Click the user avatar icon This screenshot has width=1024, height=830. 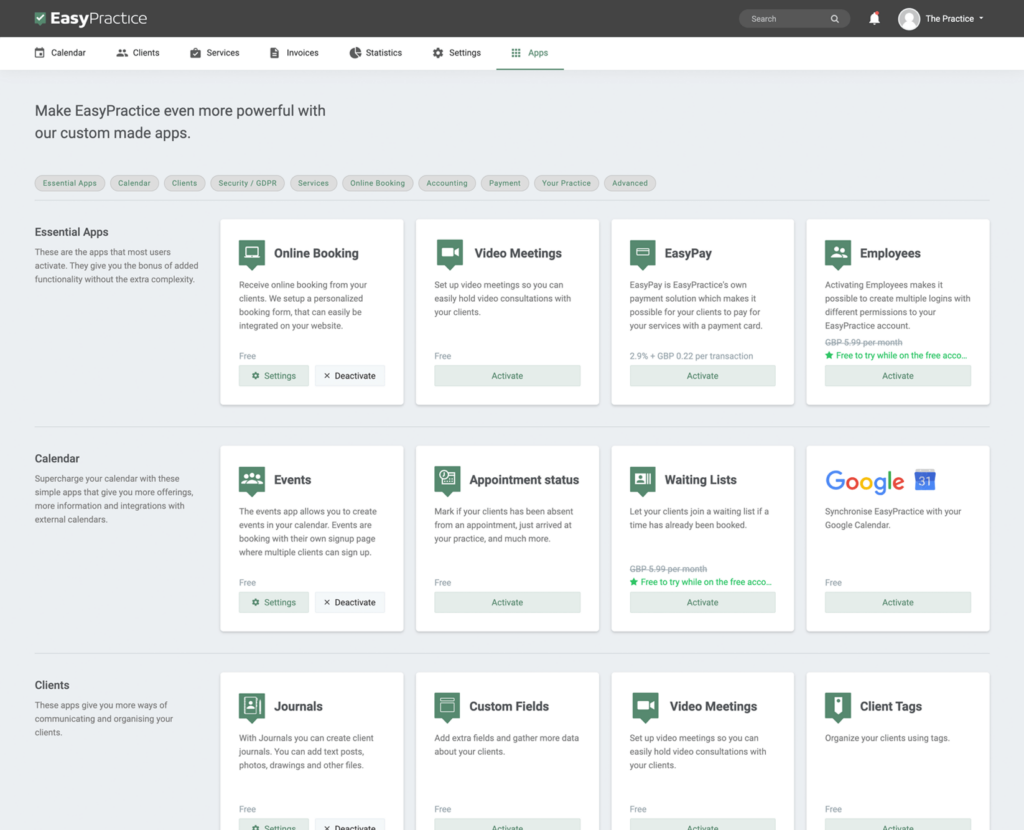point(908,19)
